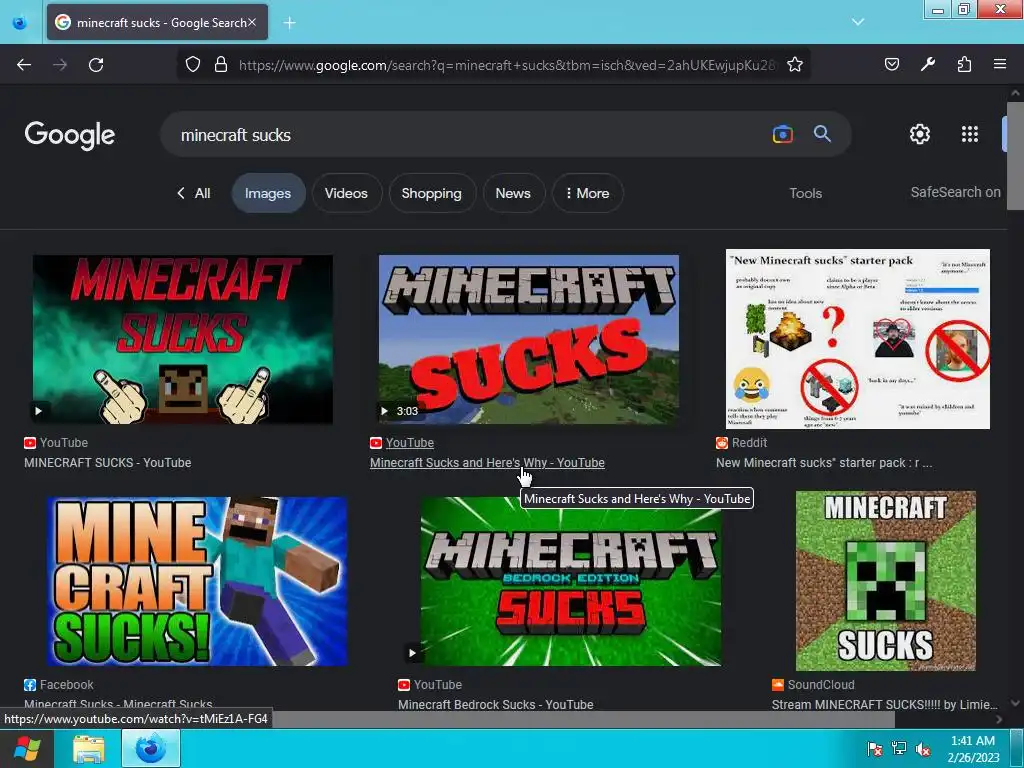Viewport: 1024px width, 768px height.
Task: Expand the More filters menu
Action: coord(588,193)
